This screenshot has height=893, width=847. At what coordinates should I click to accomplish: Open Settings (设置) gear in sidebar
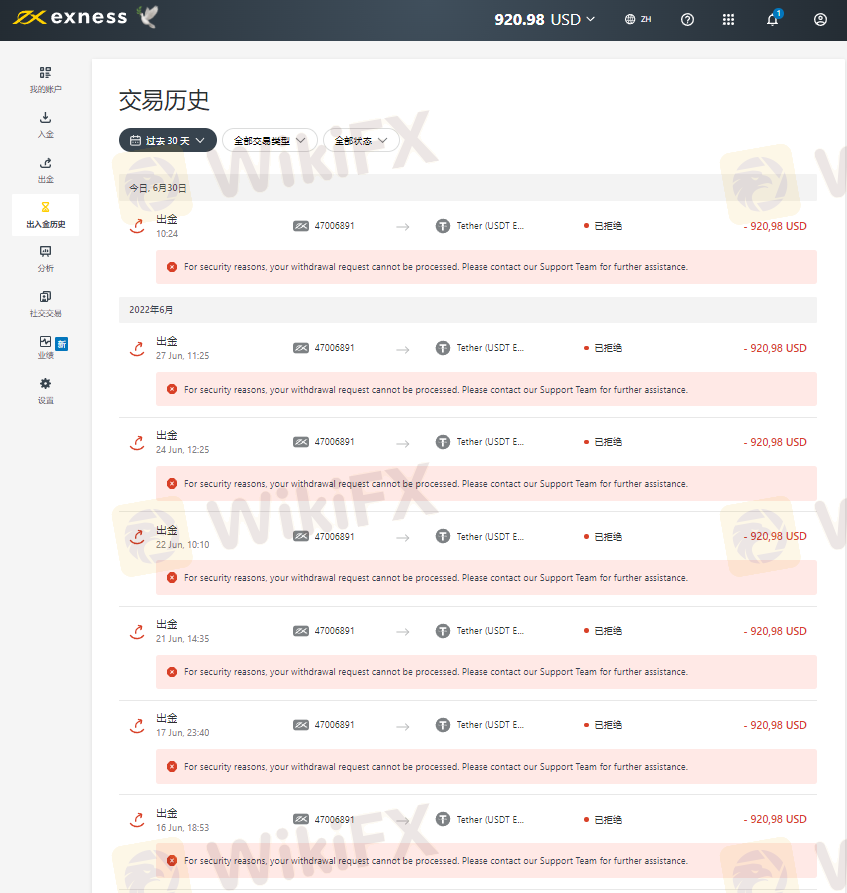46,391
